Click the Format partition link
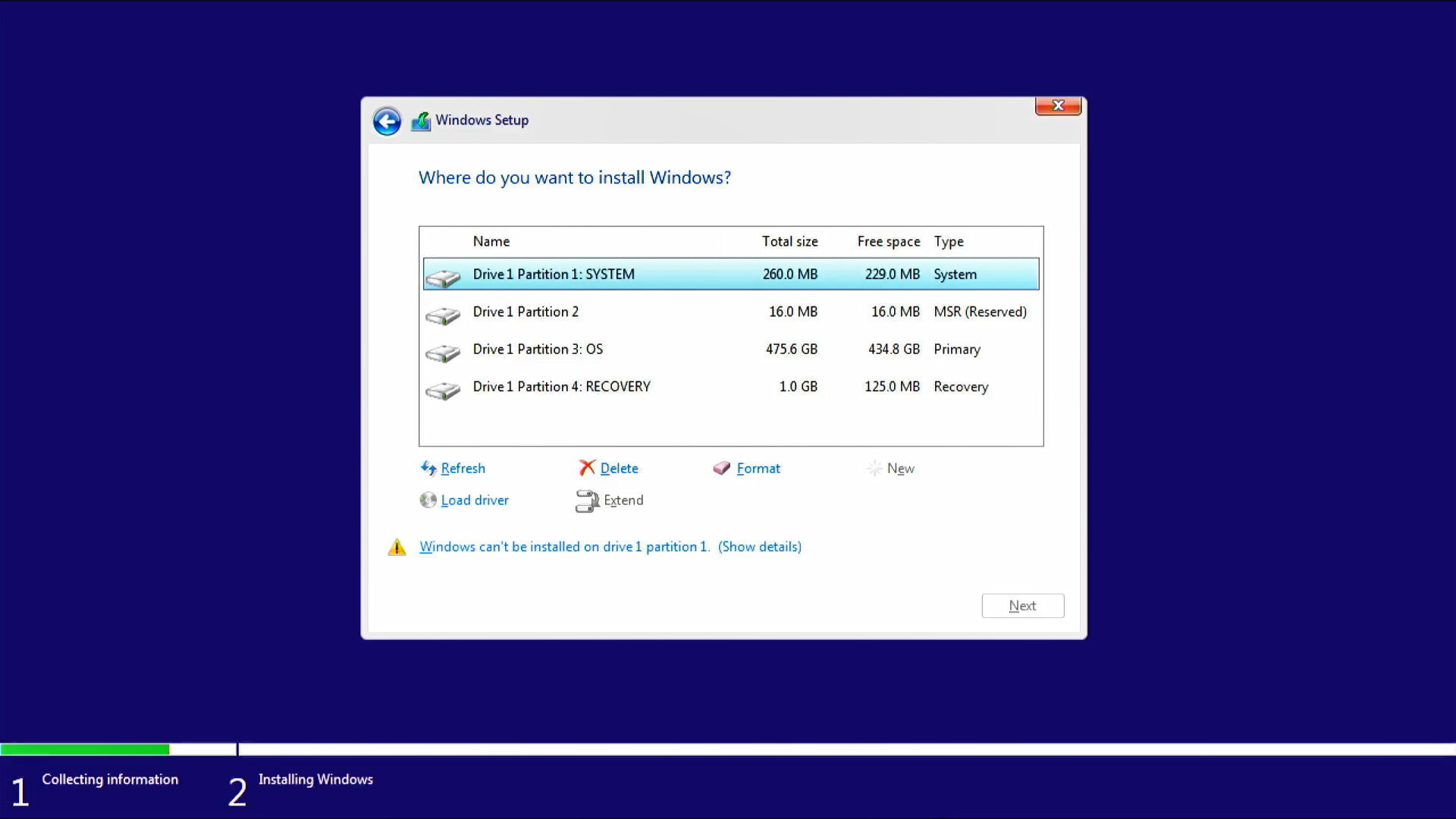Image resolution: width=1456 pixels, height=819 pixels. point(758,469)
